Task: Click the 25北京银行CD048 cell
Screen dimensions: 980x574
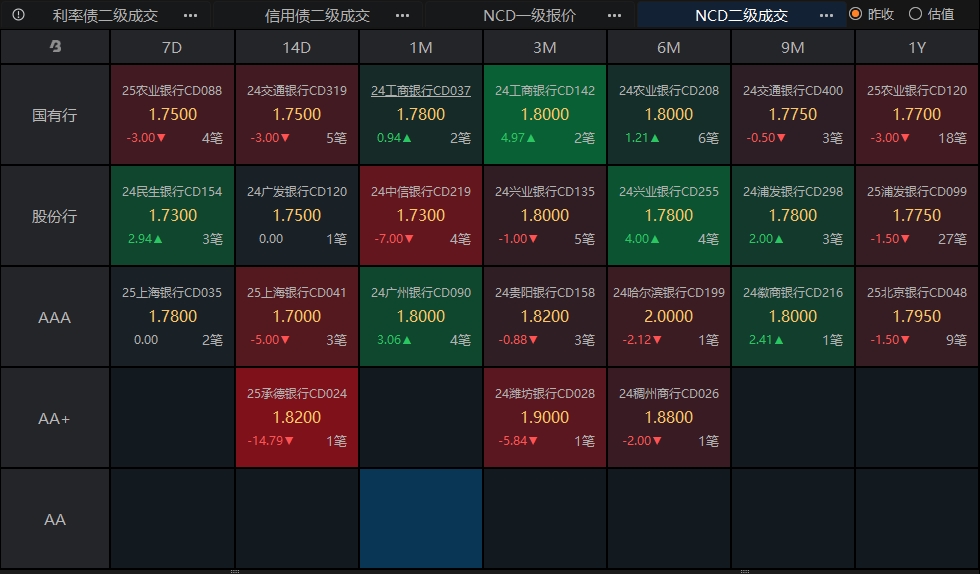Action: pos(917,317)
